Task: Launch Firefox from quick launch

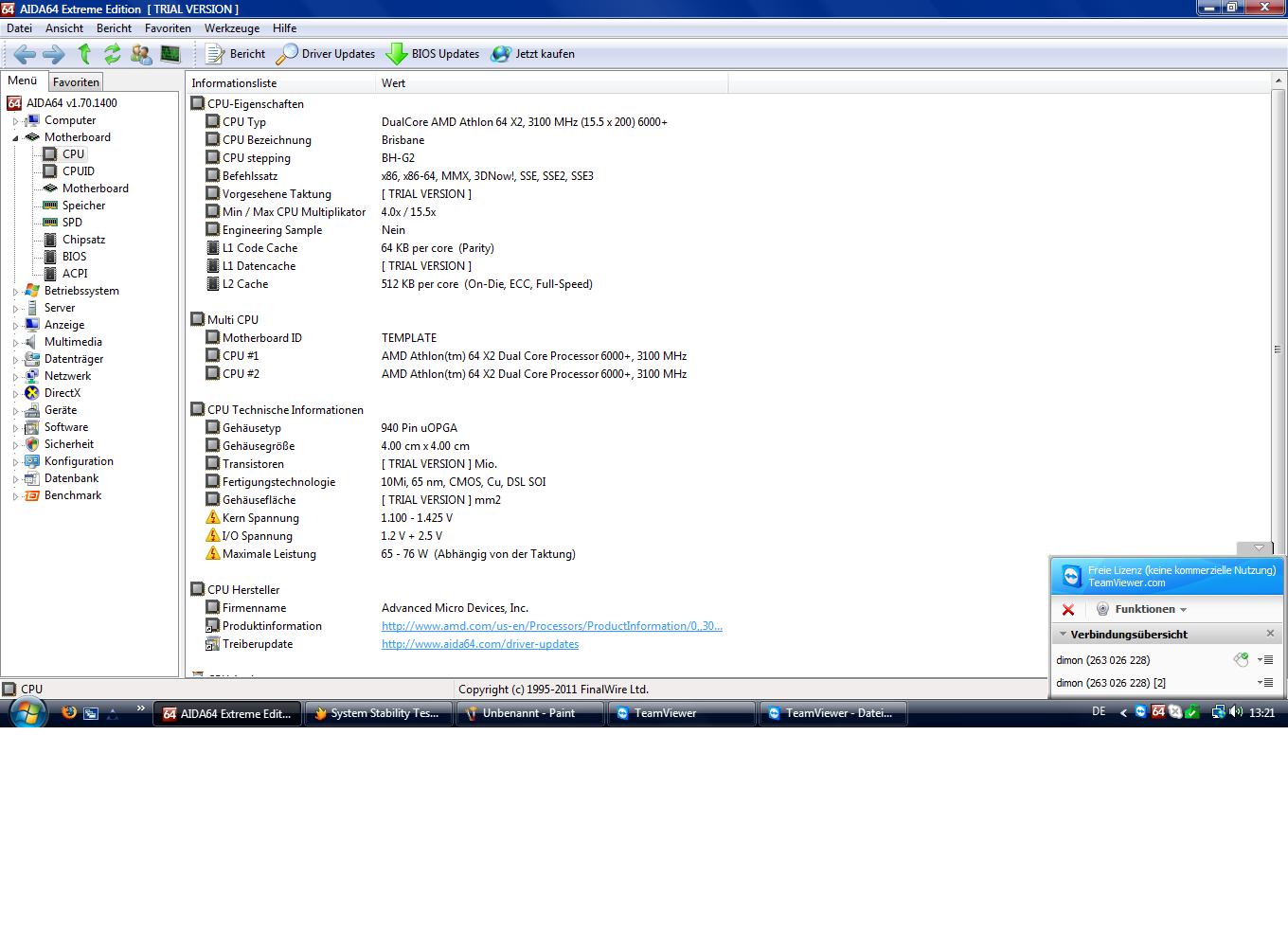Action: [68, 712]
